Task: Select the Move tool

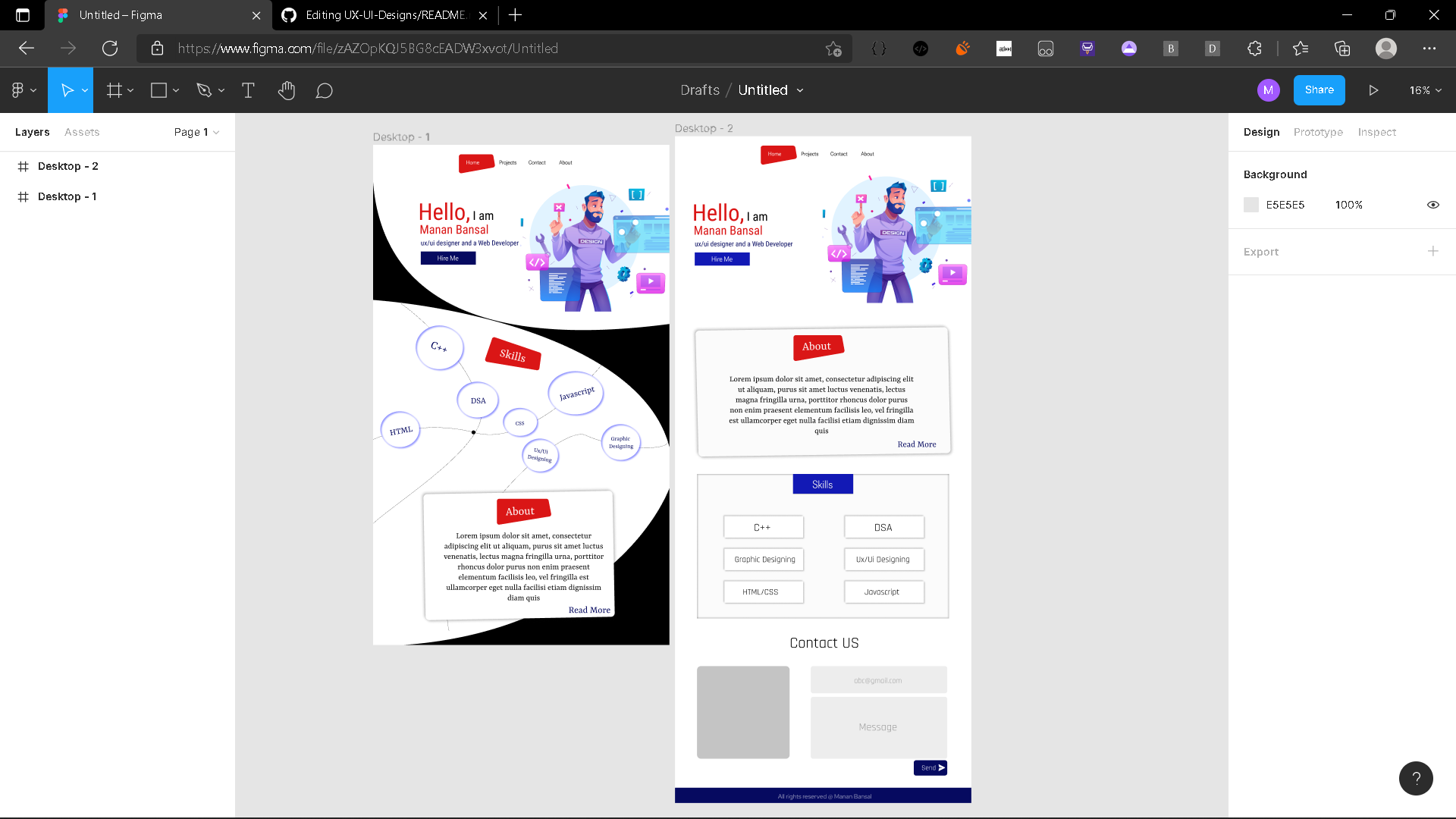Action: click(67, 89)
